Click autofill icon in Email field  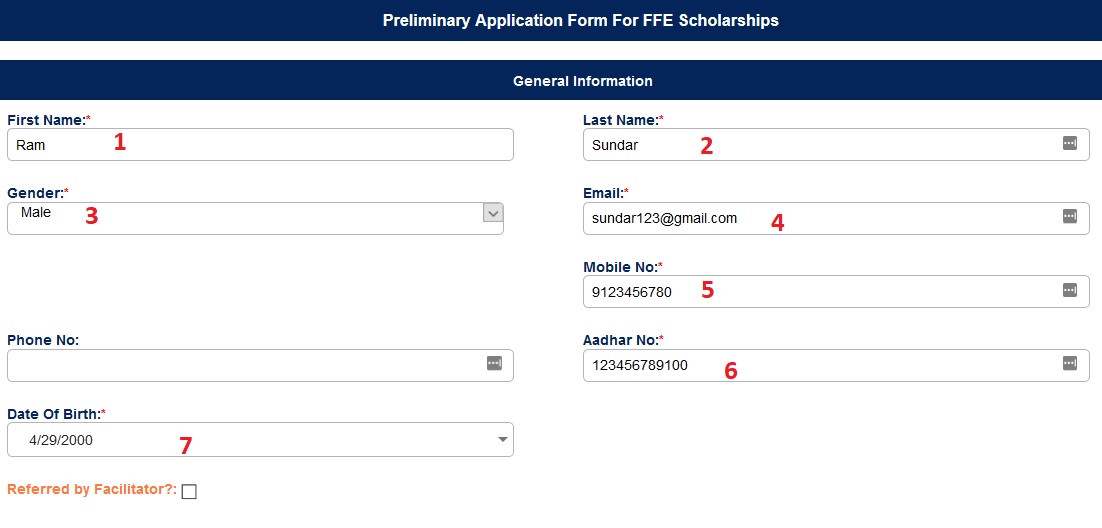tap(1069, 217)
